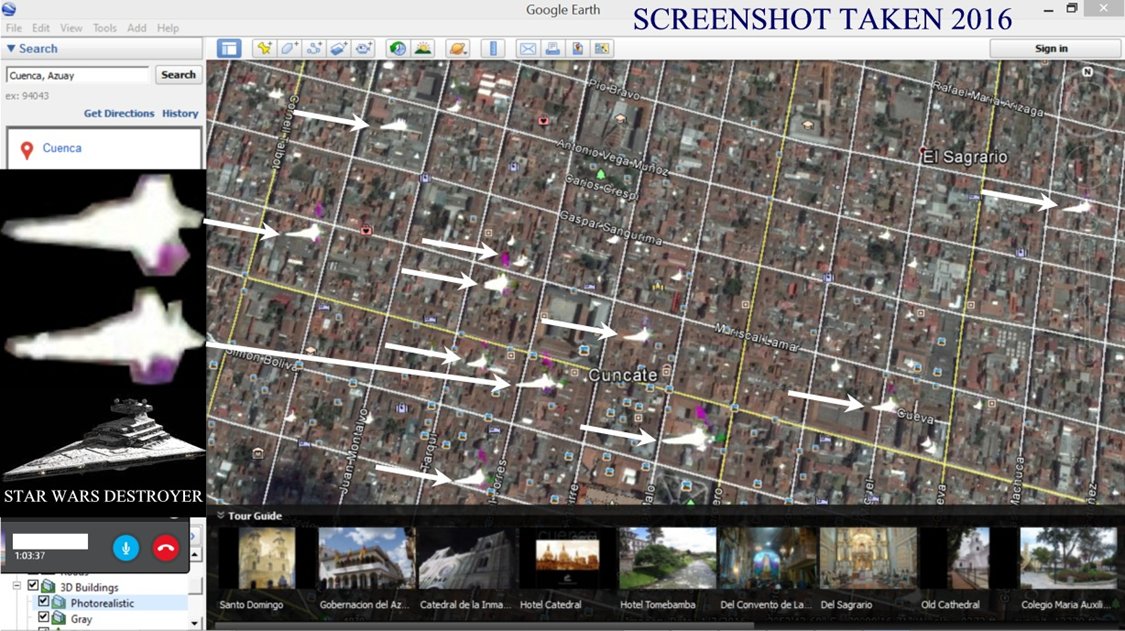The height and width of the screenshot is (631, 1125).
Task: Toggle the sunlight icon in toolbar
Action: [423, 48]
